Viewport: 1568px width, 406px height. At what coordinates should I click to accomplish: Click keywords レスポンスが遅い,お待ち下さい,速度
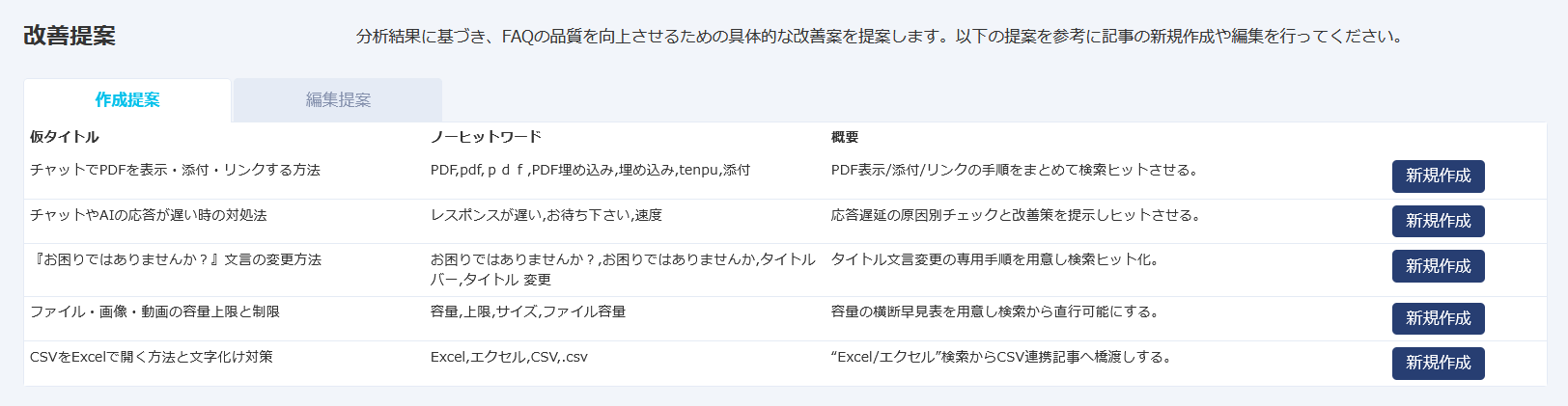click(x=546, y=215)
